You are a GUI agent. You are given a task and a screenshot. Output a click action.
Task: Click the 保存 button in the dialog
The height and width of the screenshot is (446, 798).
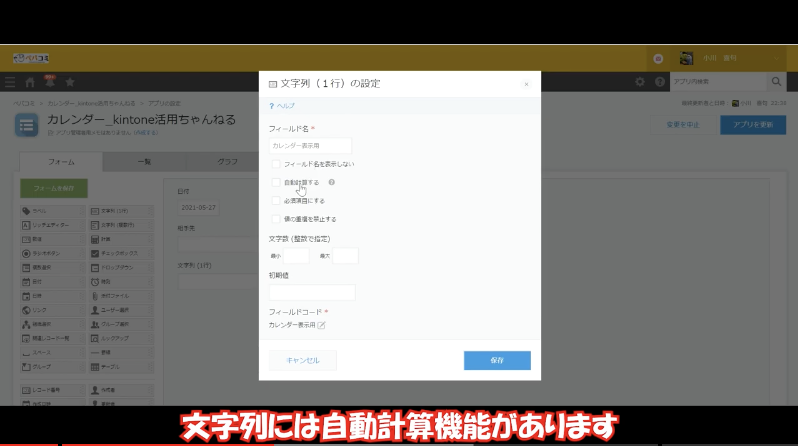497,360
